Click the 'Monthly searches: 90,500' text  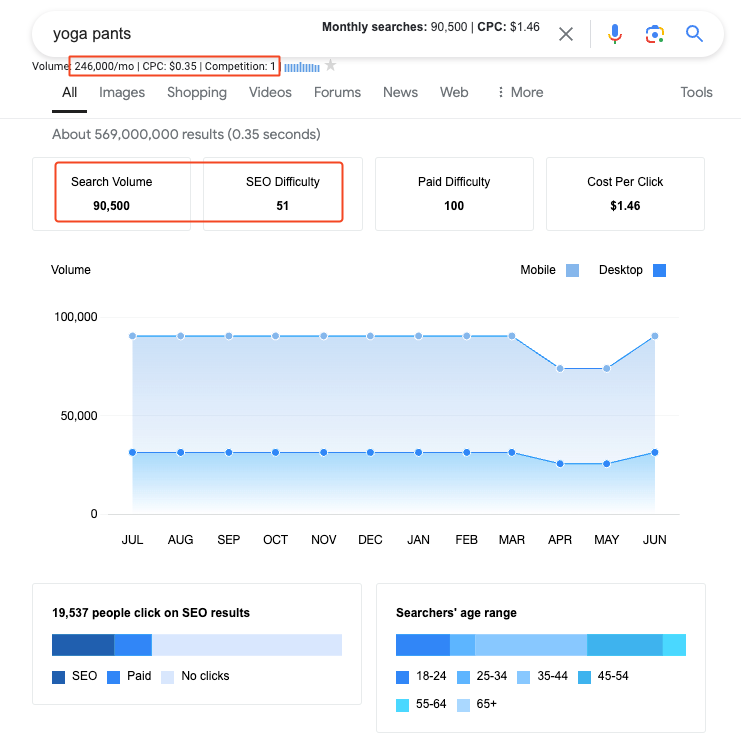tap(395, 27)
